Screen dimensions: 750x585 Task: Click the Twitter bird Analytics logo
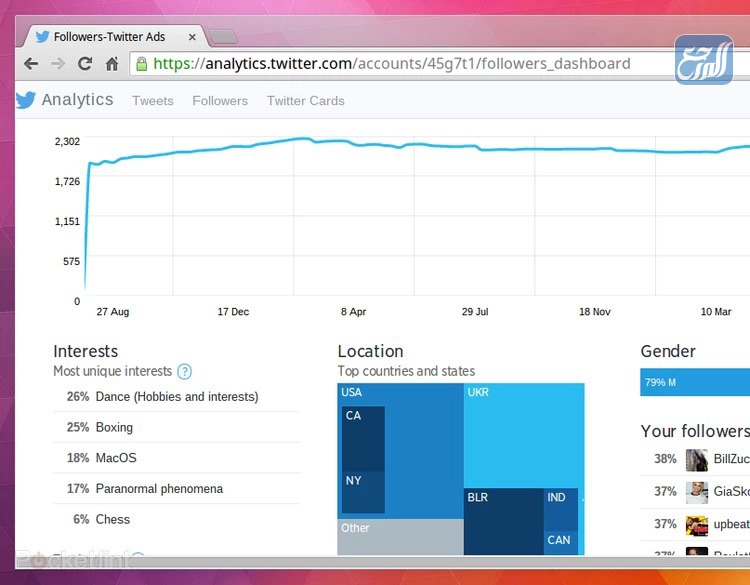(64, 100)
